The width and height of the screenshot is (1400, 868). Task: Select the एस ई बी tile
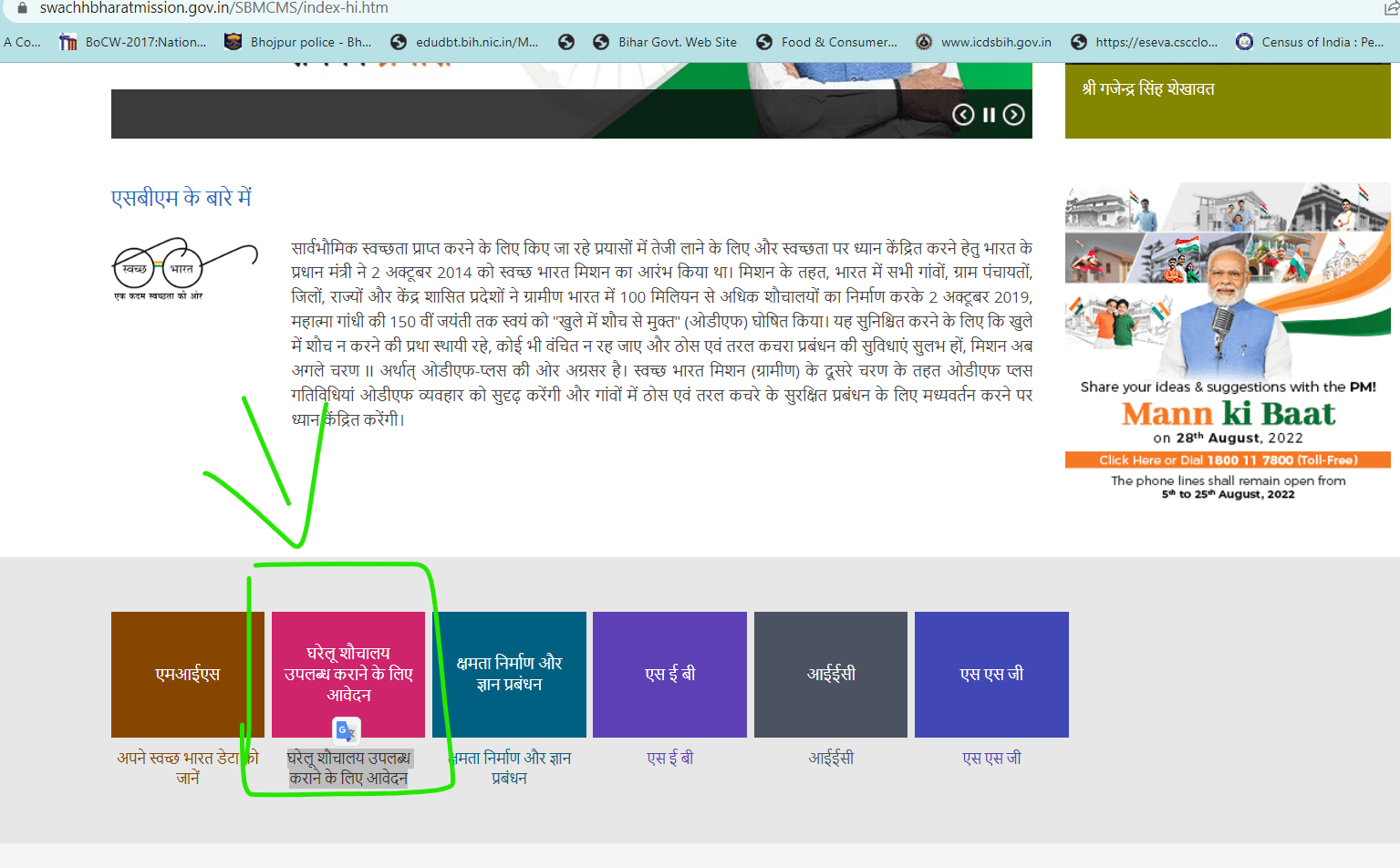pyautogui.click(x=669, y=675)
